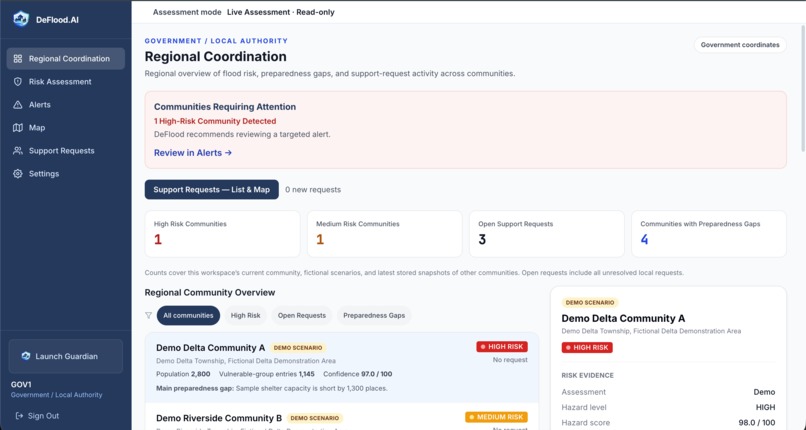Filter communities by Preparedness Gaps

[x=374, y=315]
